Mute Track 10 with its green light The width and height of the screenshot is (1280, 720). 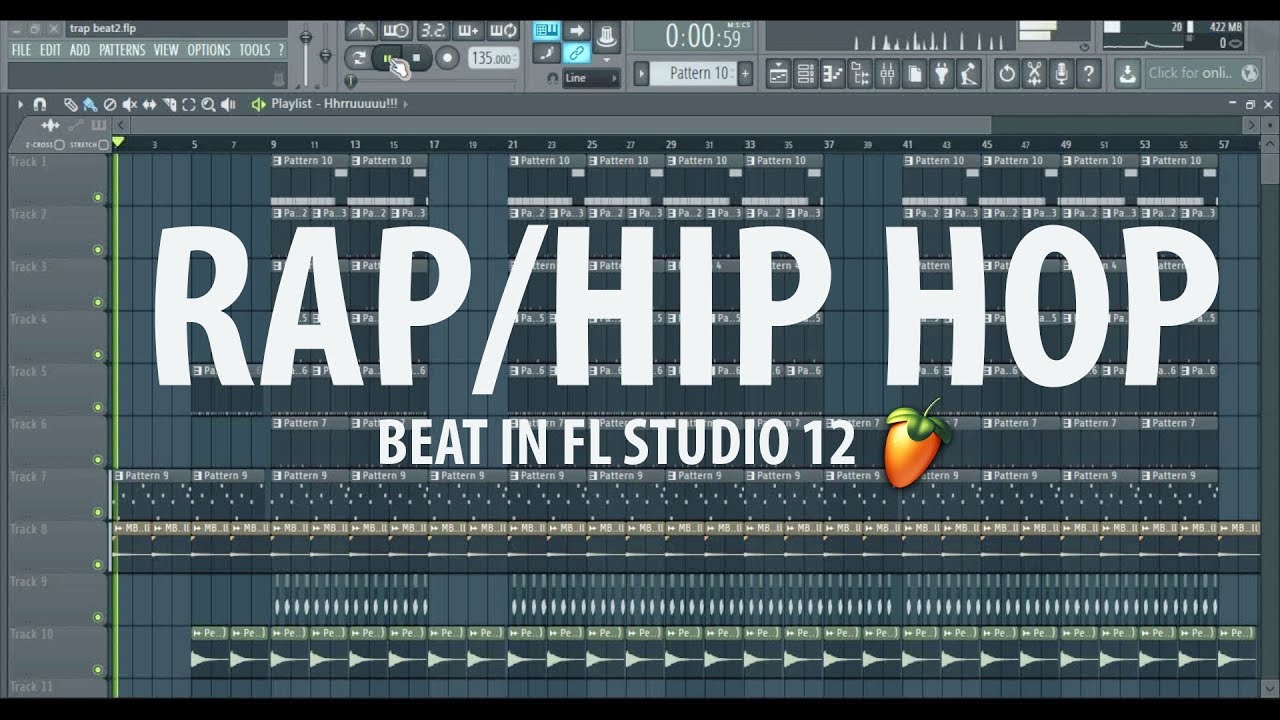pyautogui.click(x=98, y=670)
